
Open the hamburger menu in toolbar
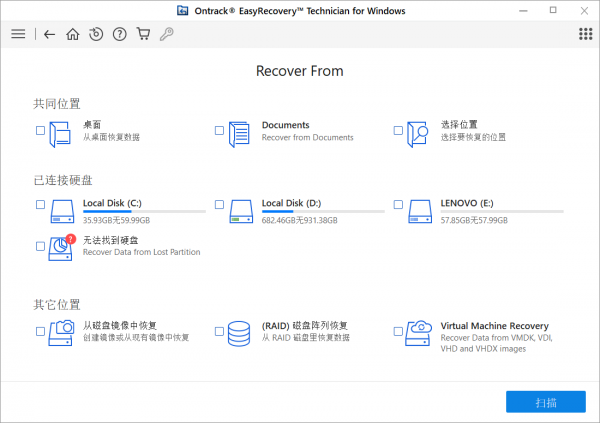point(18,34)
